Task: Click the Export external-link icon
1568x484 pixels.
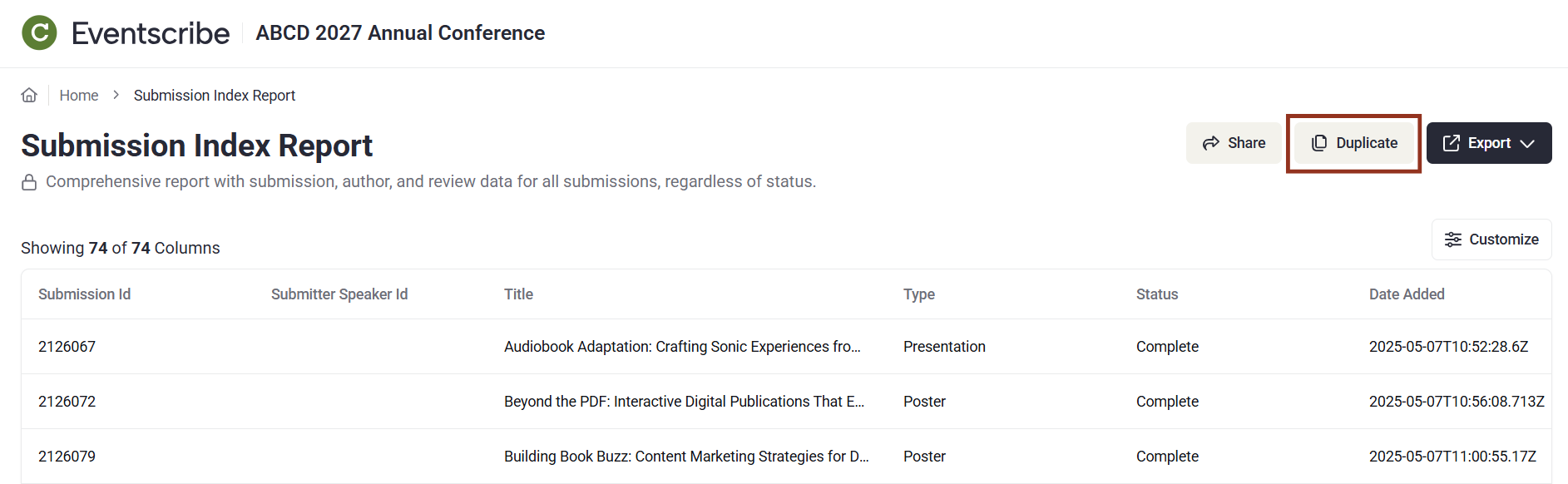Action: pos(1452,143)
